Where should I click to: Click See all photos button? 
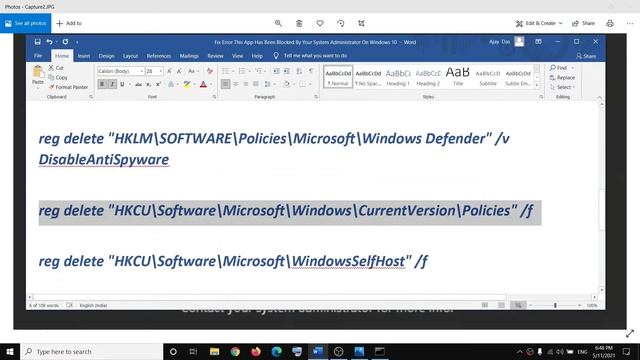[26, 23]
